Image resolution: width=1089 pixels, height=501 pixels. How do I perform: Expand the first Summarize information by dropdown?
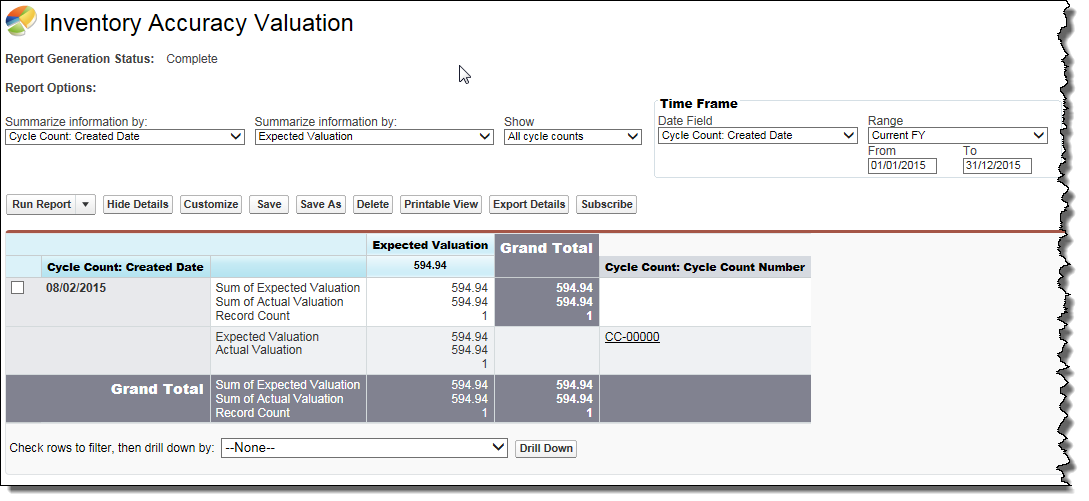click(125, 137)
